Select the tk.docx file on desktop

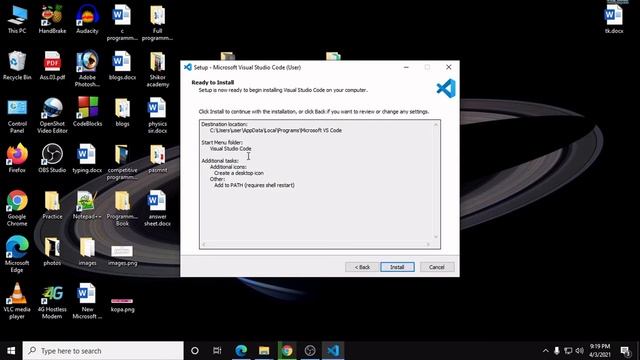coord(614,19)
